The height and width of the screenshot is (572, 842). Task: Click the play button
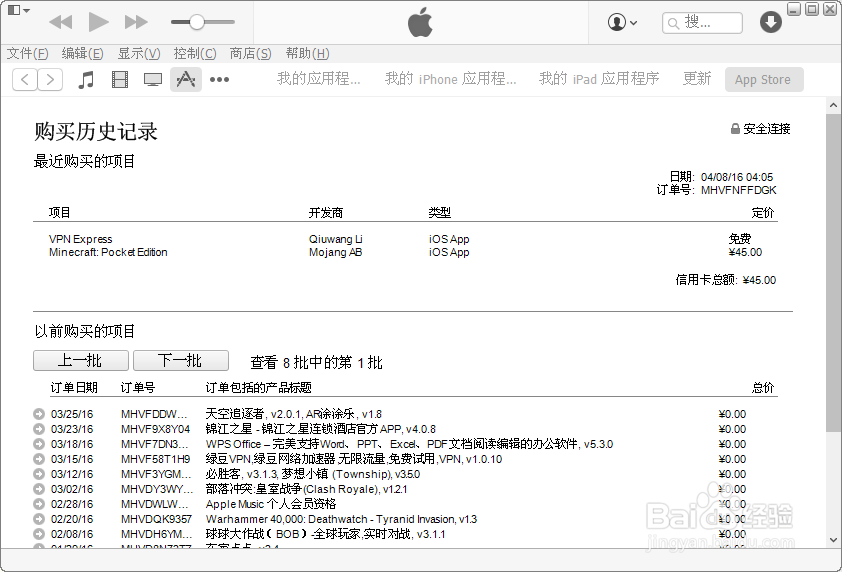[x=99, y=22]
